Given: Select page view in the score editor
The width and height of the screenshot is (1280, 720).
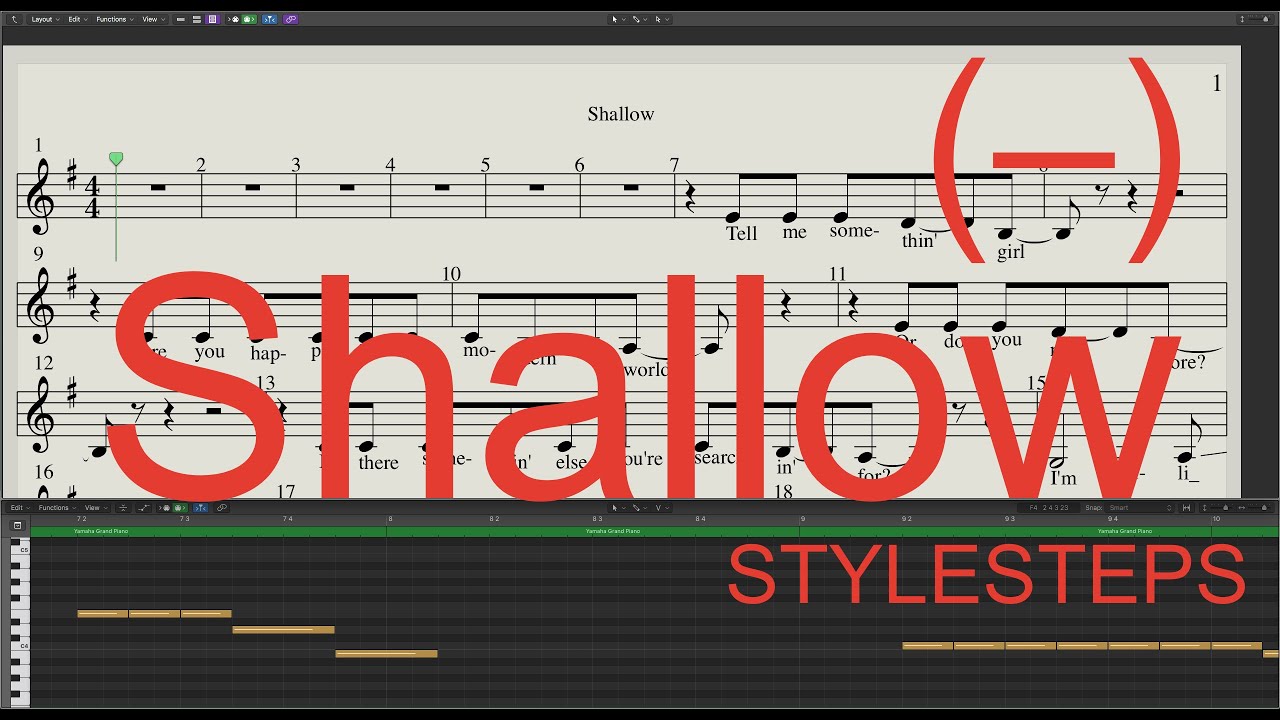Looking at the screenshot, I should click(212, 19).
